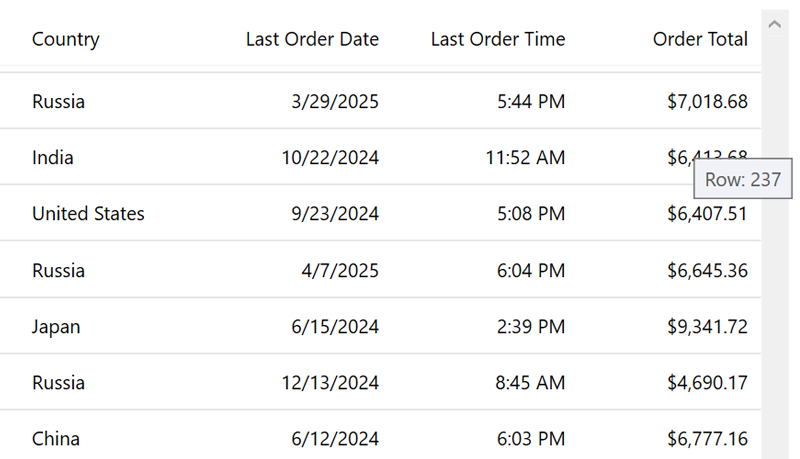This screenshot has width=800, height=459.
Task: Select the $6,645.36 order total
Action: [x=707, y=271]
